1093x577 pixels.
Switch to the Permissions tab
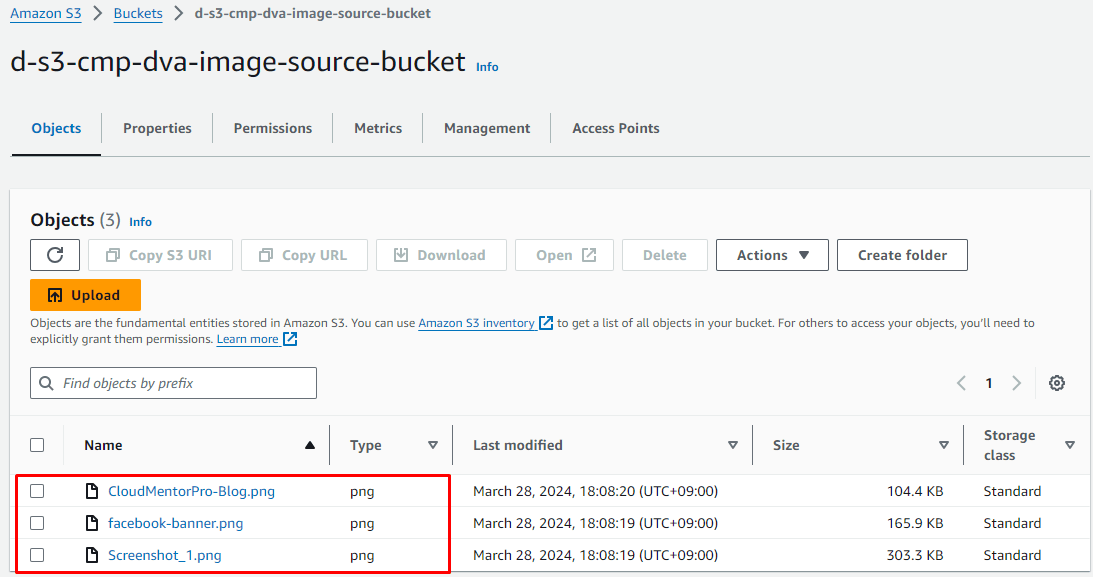point(272,128)
